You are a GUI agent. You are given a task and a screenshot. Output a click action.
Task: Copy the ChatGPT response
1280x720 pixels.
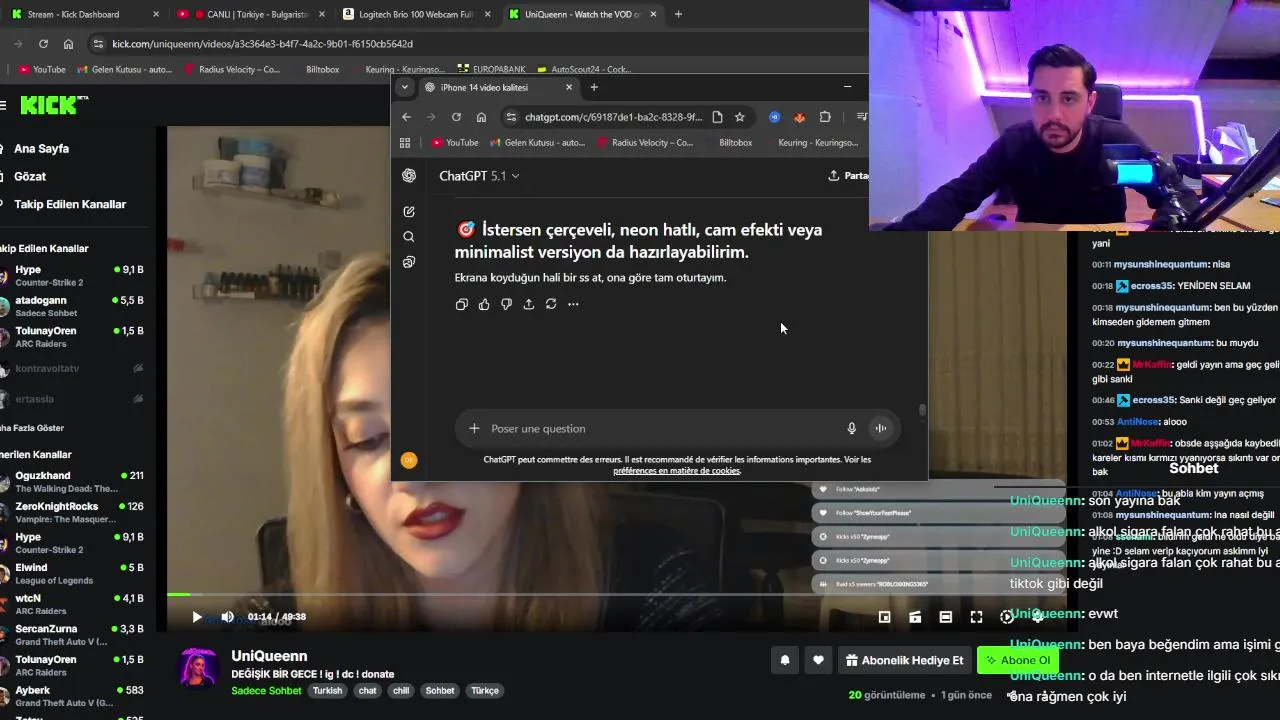point(461,304)
